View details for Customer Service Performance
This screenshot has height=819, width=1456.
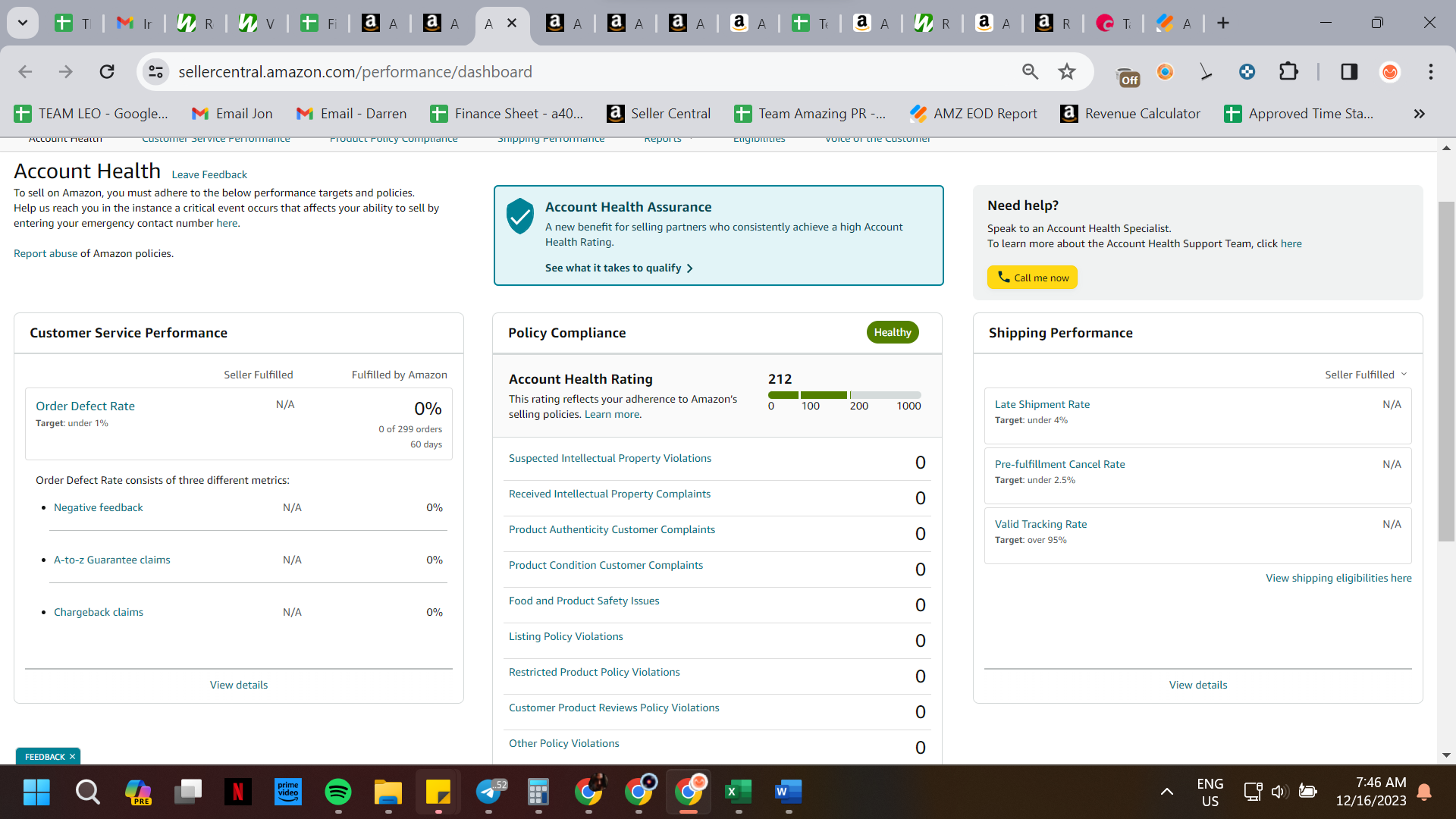[x=239, y=685]
